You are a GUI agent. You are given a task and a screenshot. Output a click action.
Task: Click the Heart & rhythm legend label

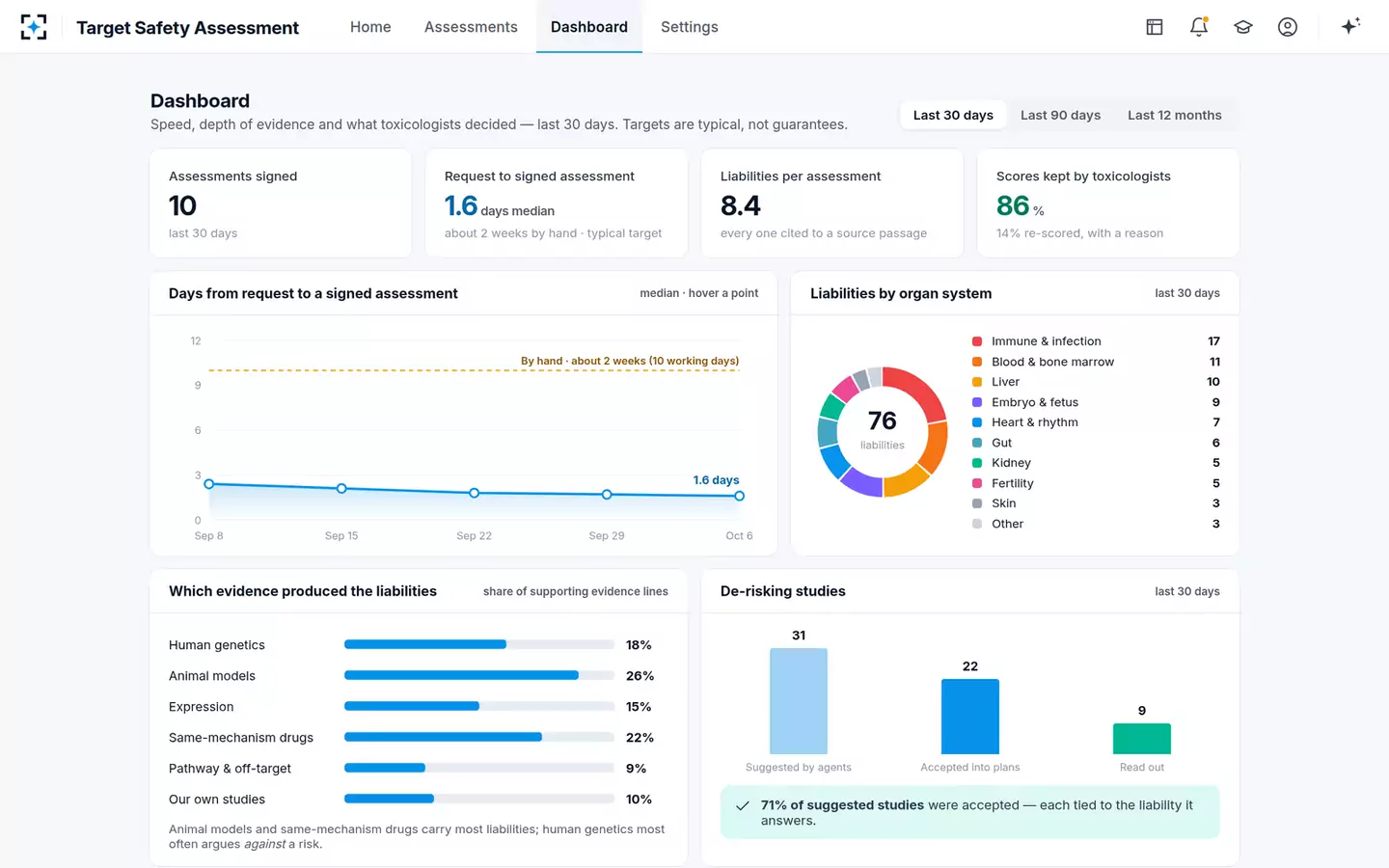coord(1035,422)
